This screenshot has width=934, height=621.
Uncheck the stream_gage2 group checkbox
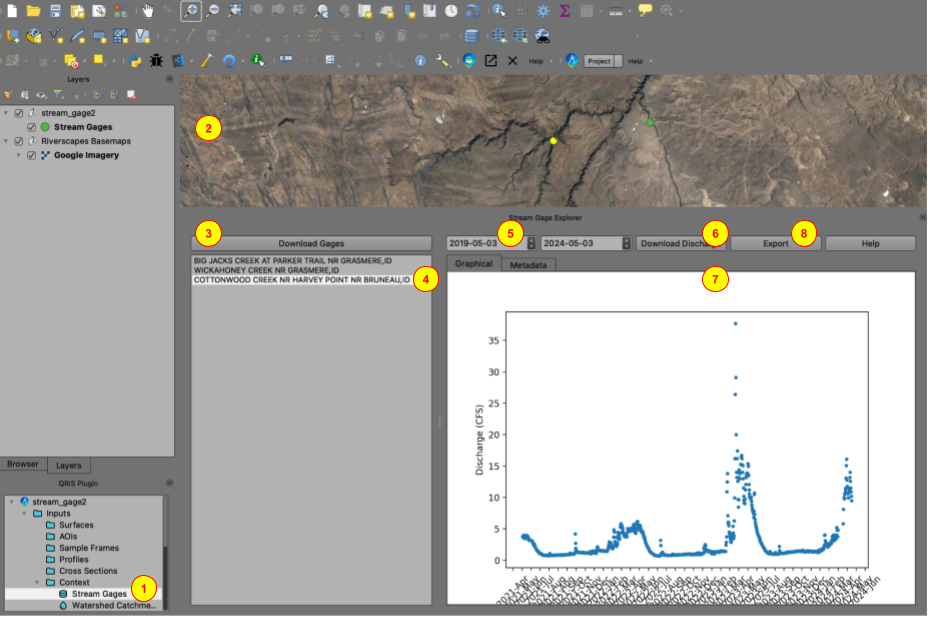coord(18,113)
